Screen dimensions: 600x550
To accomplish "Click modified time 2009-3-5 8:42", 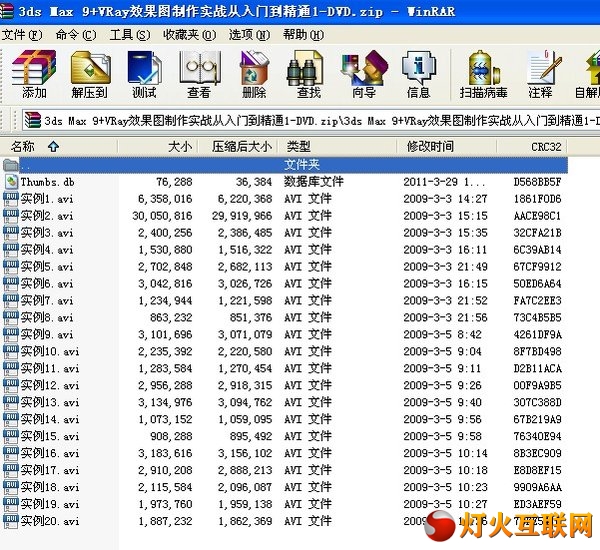I will (x=442, y=335).
